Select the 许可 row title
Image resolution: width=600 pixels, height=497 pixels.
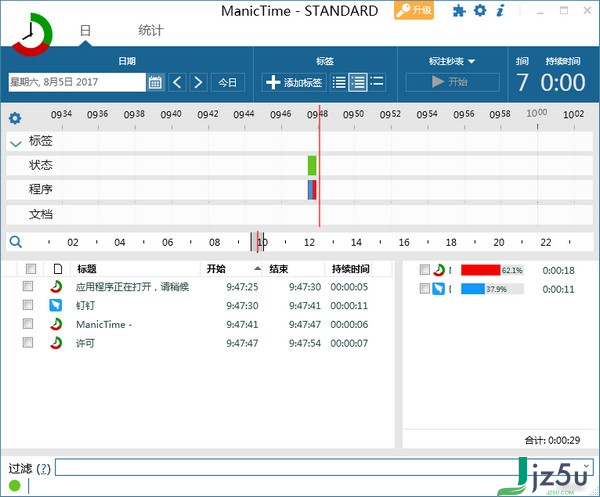[85, 343]
